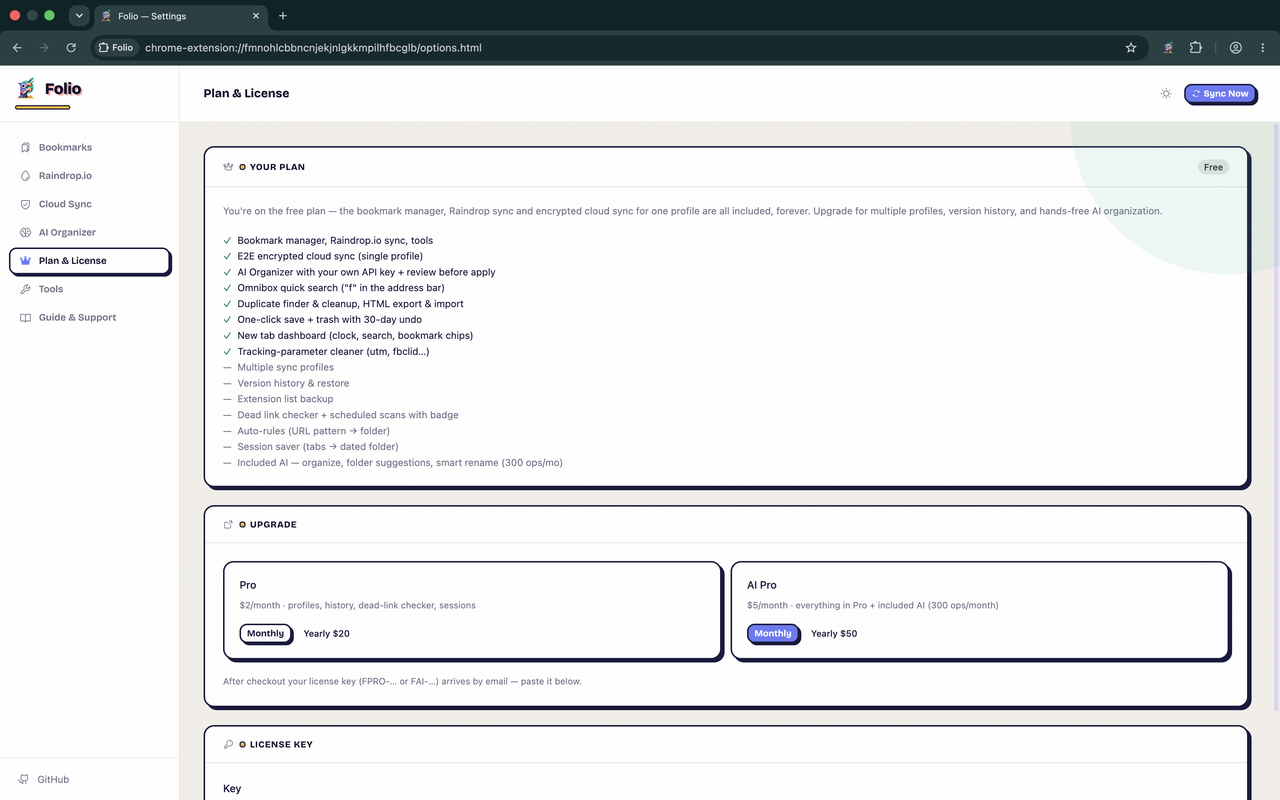Open a new browser tab

pos(283,16)
